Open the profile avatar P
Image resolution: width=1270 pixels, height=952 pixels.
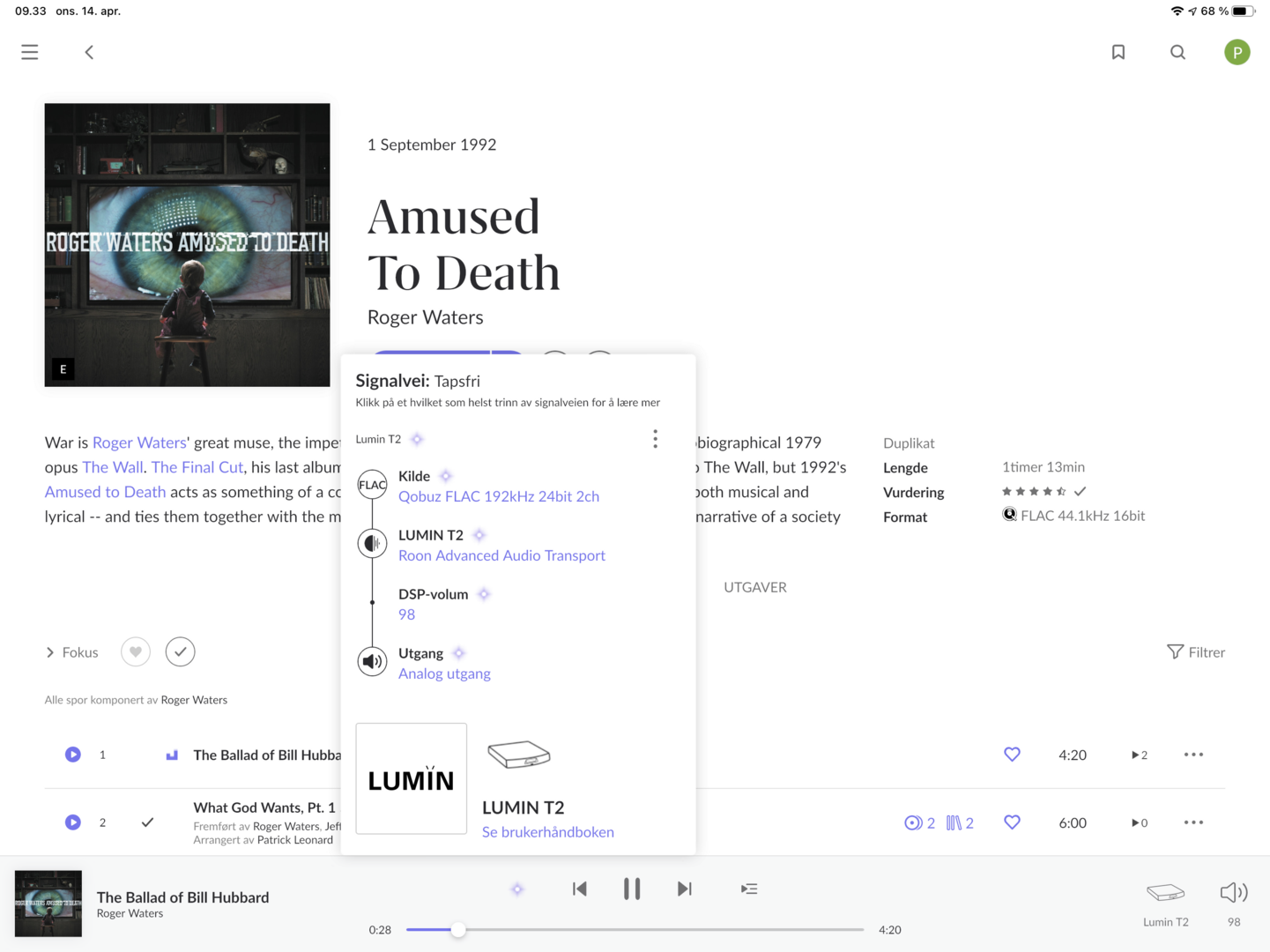[1237, 52]
